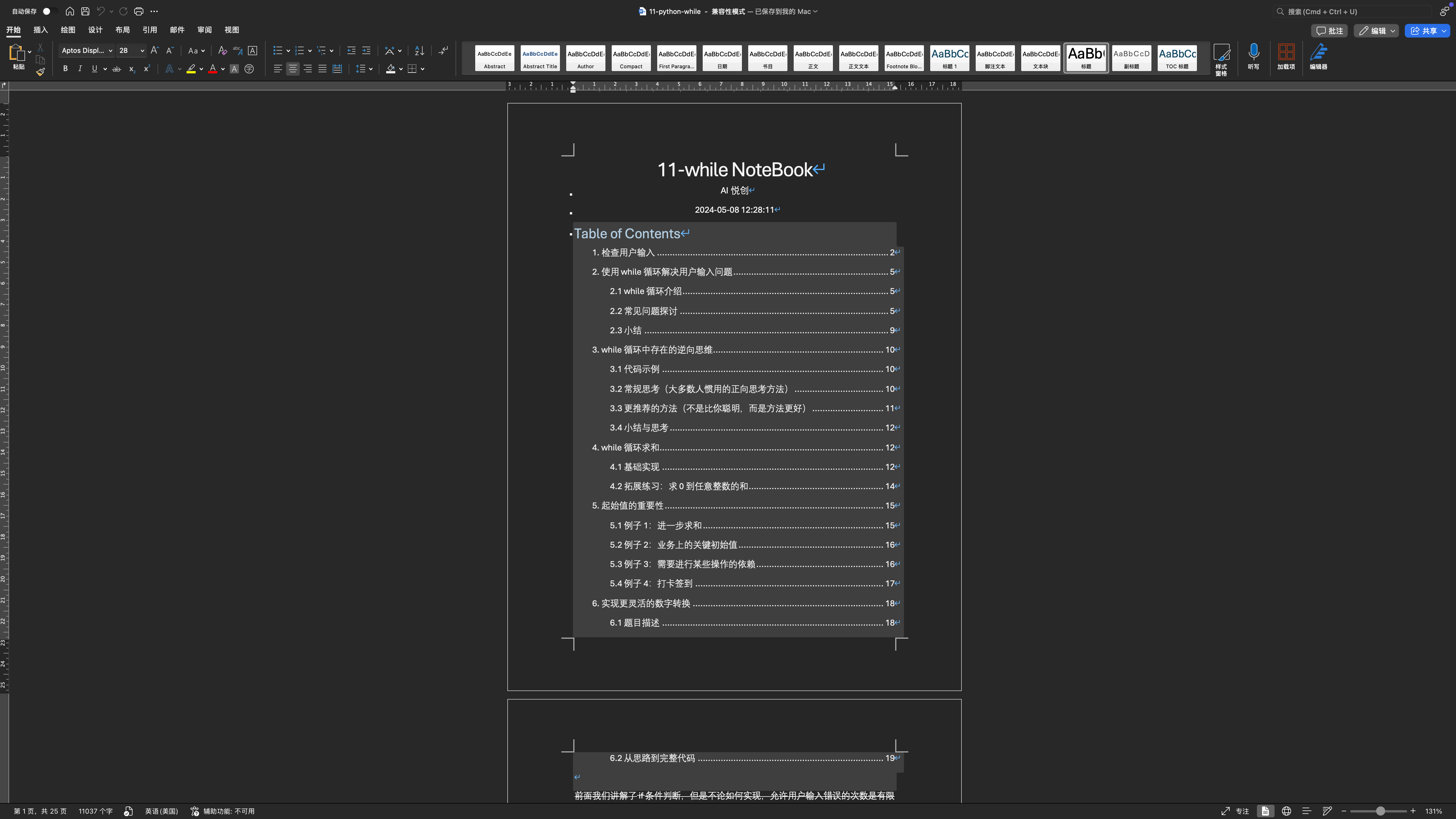Click the Print icon in title bar
Image resolution: width=1456 pixels, height=819 pixels.
138,11
